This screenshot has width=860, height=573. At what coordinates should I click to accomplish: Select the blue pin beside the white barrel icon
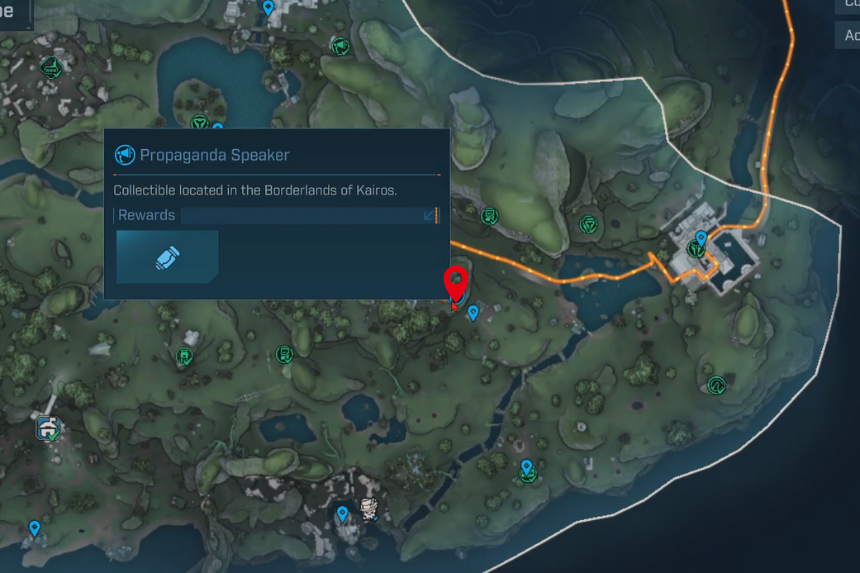[343, 514]
